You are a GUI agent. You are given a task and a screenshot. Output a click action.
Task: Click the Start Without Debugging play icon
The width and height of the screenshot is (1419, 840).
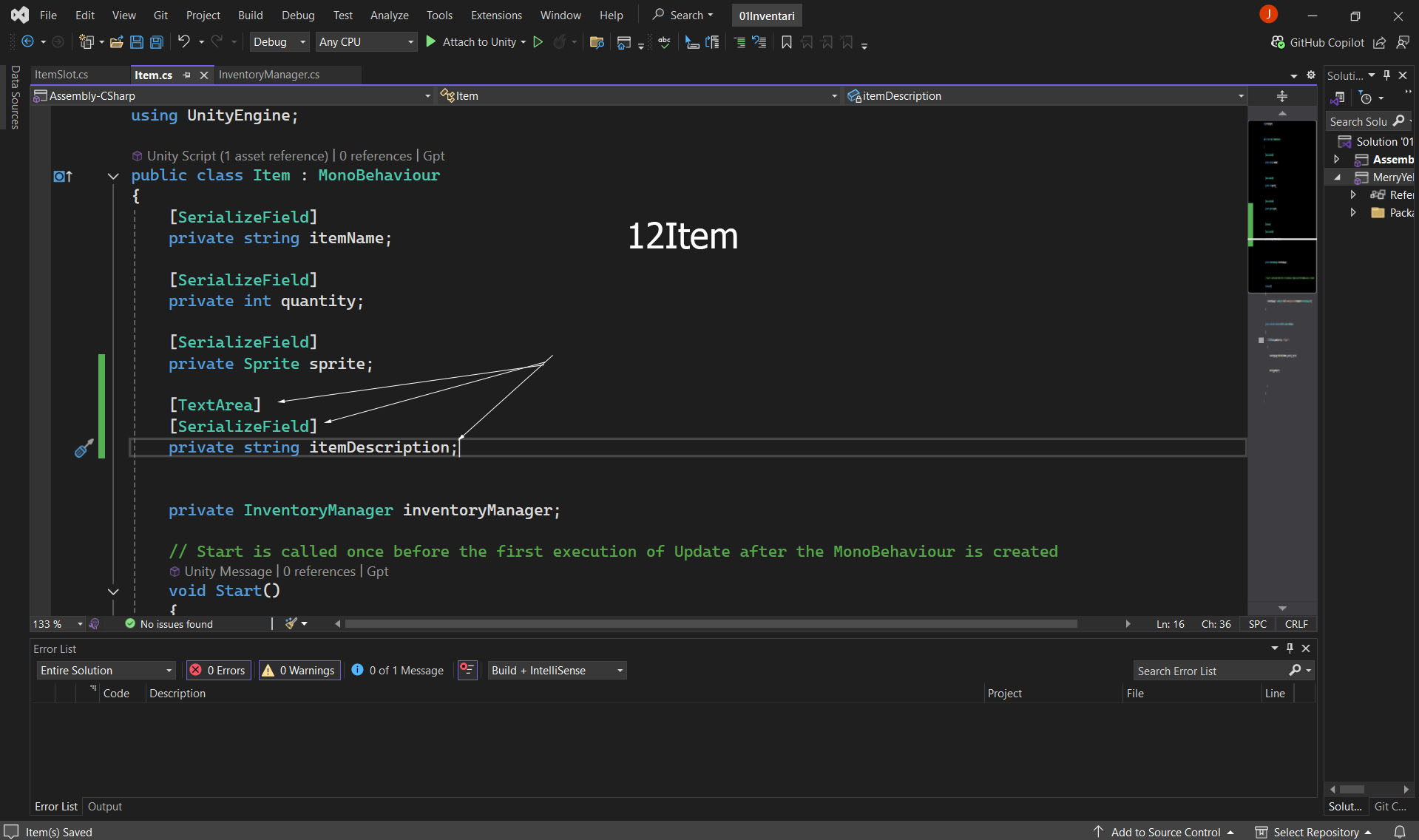pos(538,42)
